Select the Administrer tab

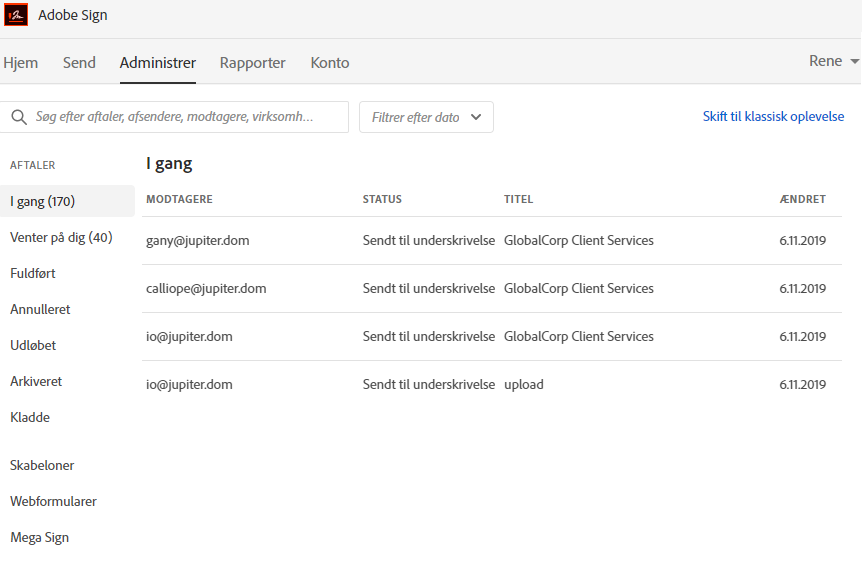(158, 63)
